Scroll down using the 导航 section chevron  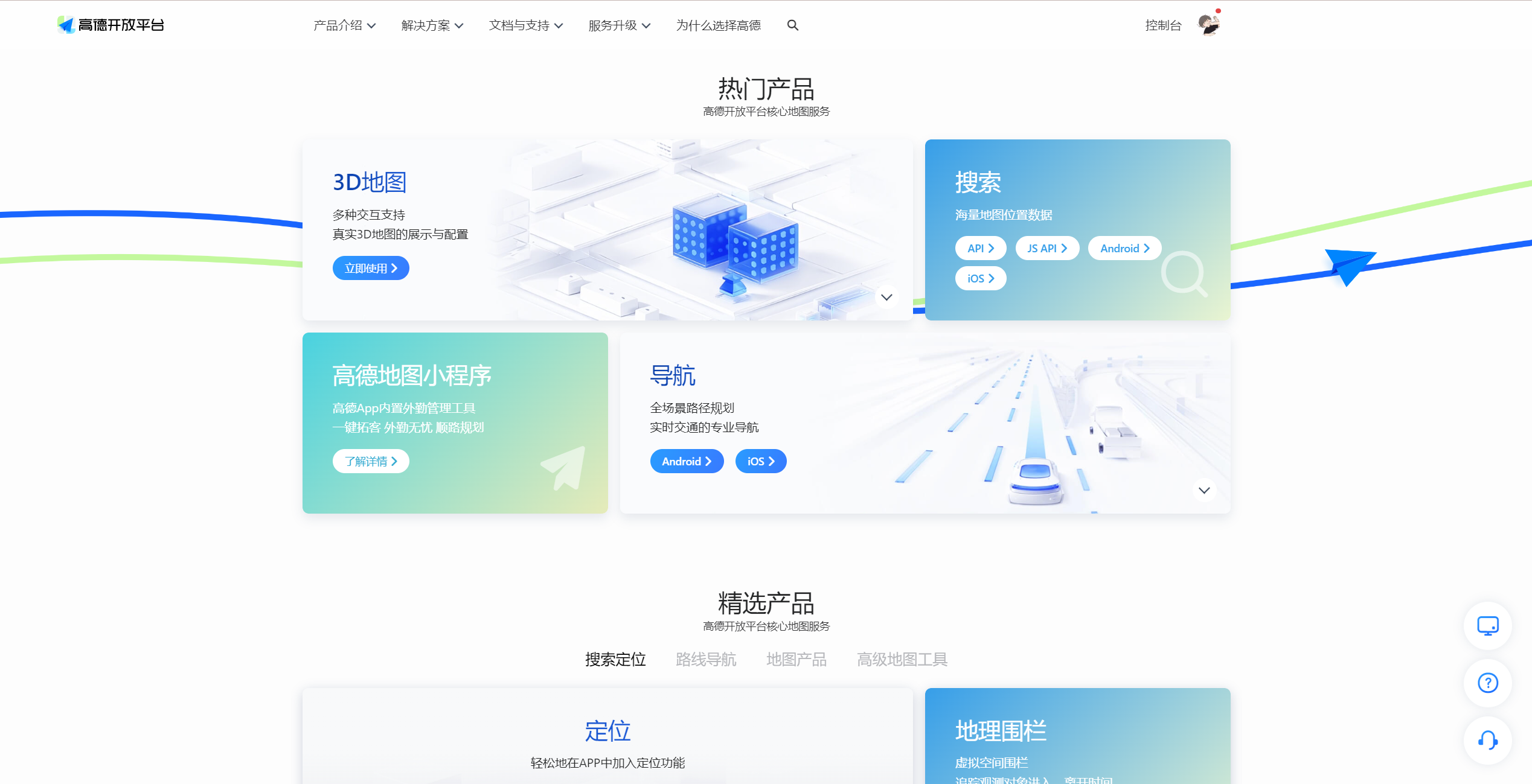tap(1204, 490)
